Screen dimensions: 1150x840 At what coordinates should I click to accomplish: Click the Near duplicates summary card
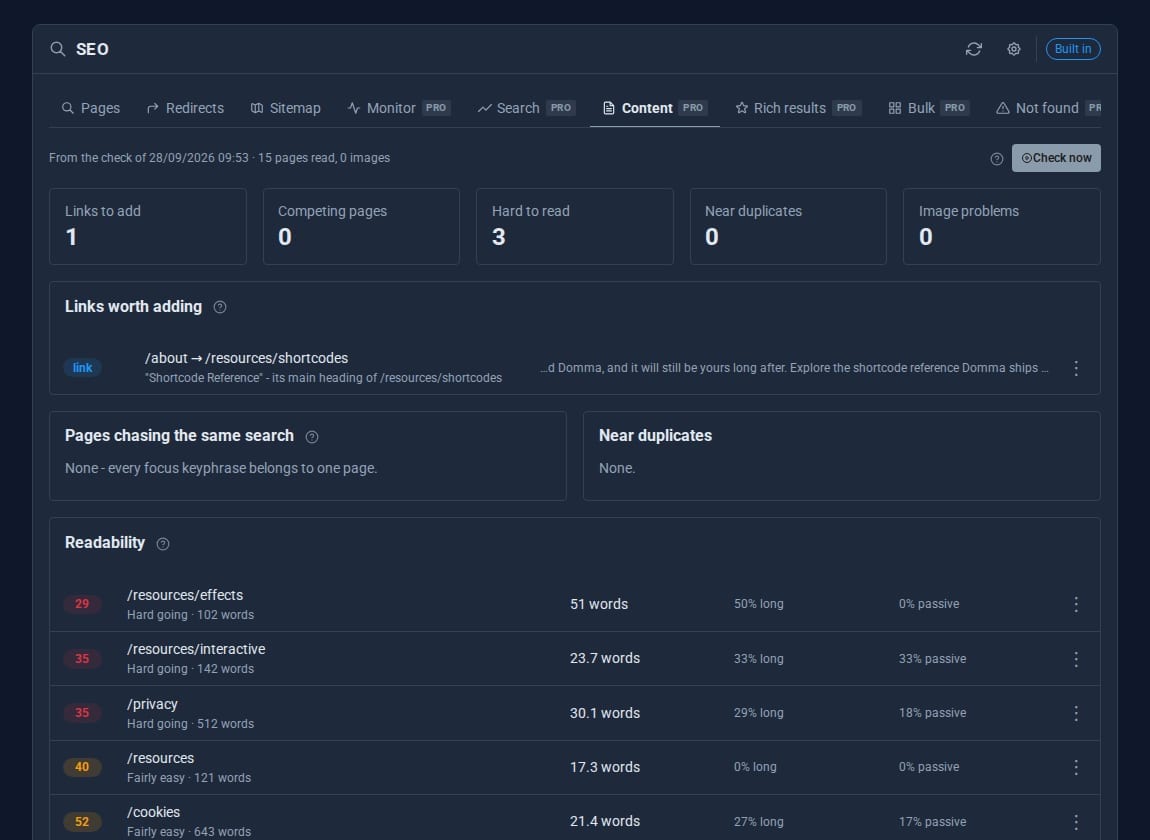coord(788,226)
